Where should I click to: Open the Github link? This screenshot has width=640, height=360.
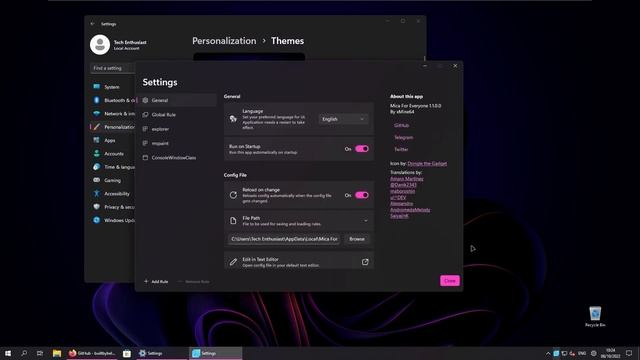point(402,125)
